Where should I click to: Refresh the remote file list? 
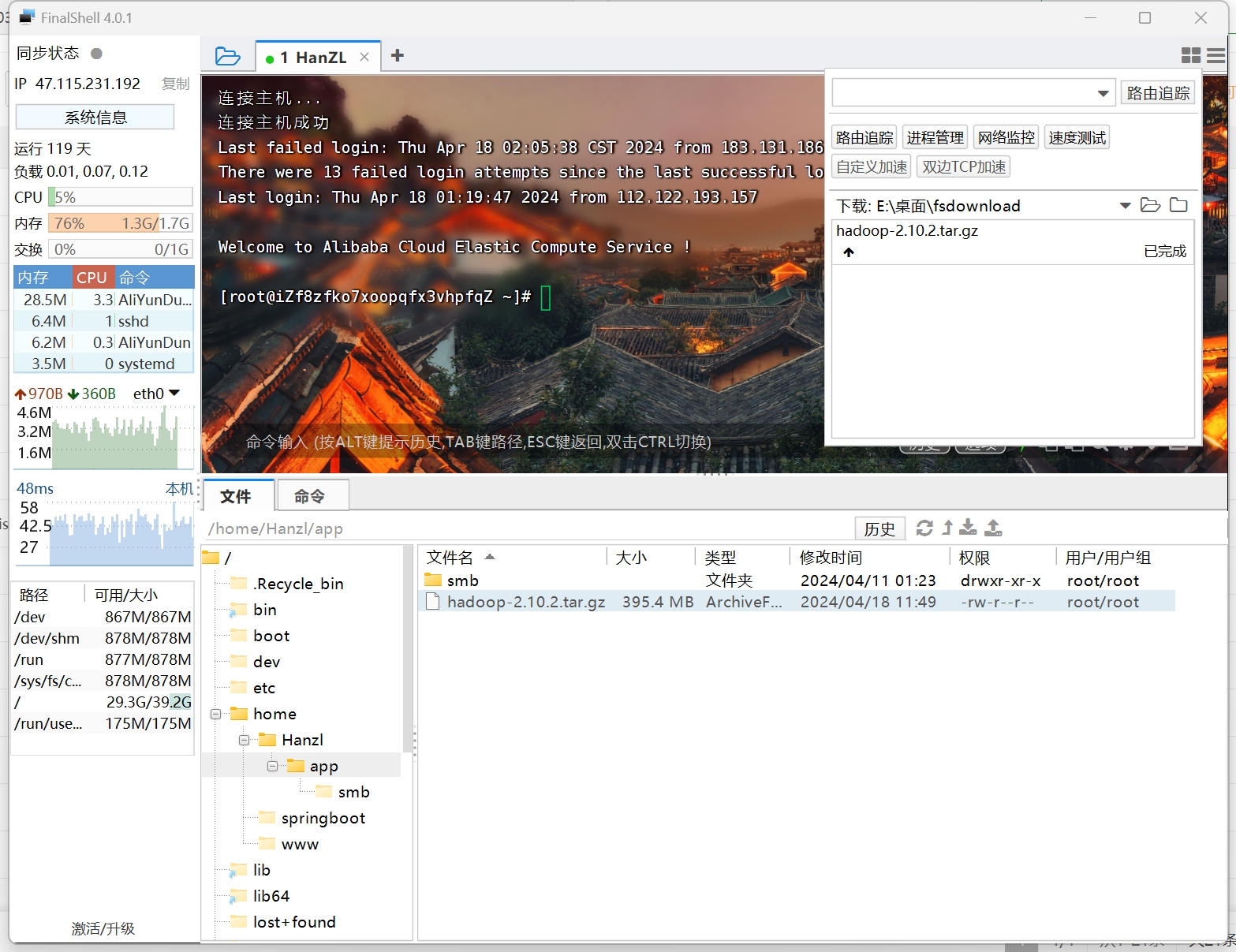(924, 528)
